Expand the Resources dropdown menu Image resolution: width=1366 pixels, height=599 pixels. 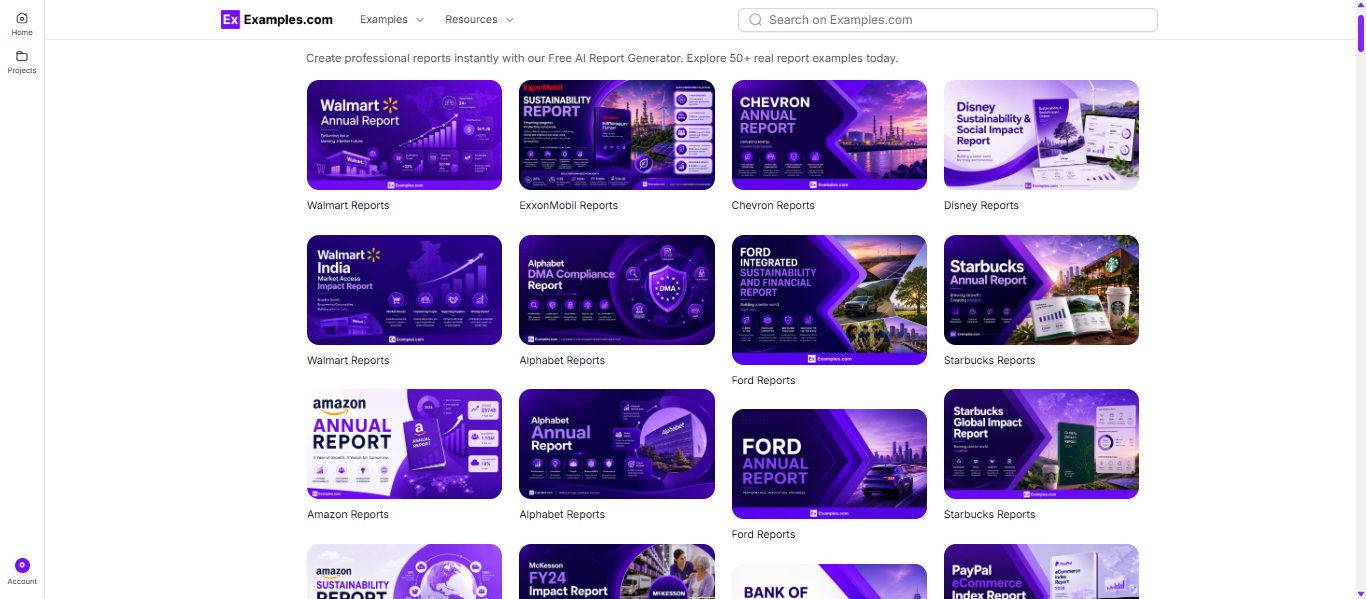[480, 20]
